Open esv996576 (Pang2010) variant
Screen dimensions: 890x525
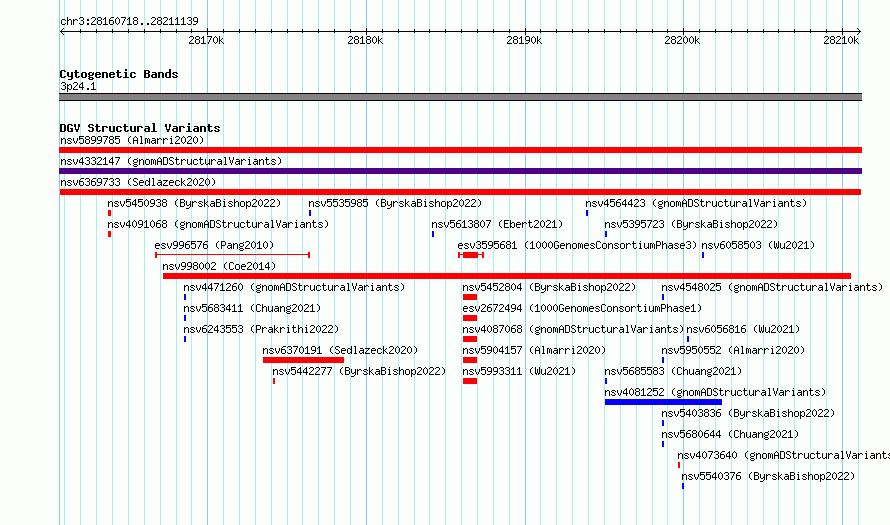point(214,245)
